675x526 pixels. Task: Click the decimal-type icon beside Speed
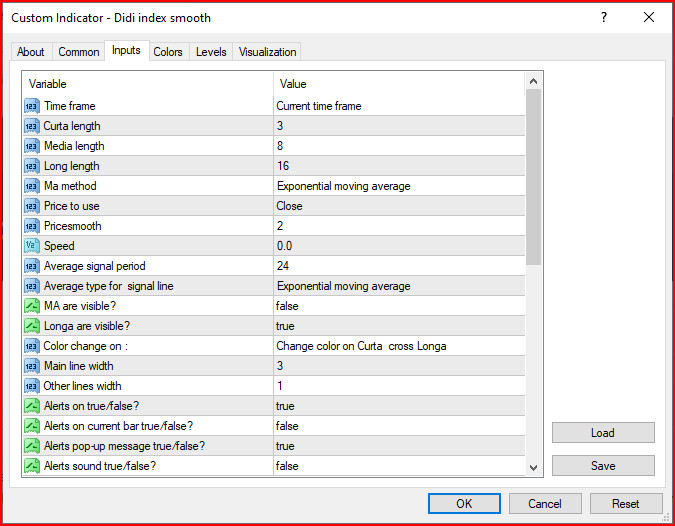pyautogui.click(x=31, y=246)
